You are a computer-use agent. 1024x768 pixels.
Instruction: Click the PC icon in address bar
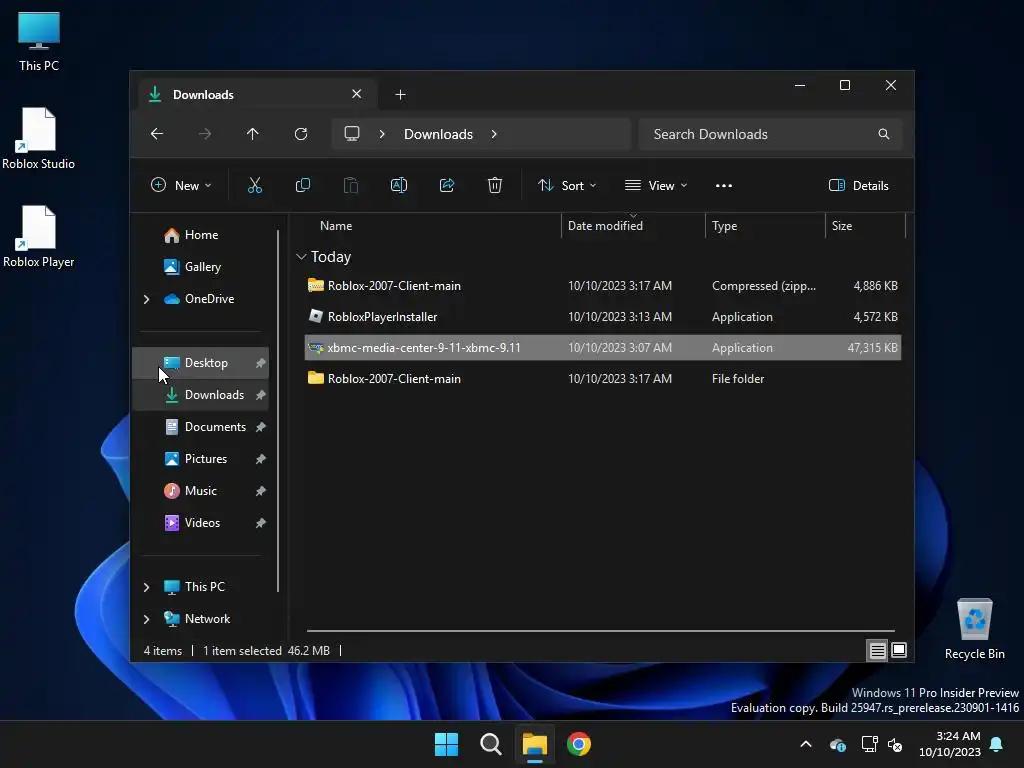tap(352, 134)
